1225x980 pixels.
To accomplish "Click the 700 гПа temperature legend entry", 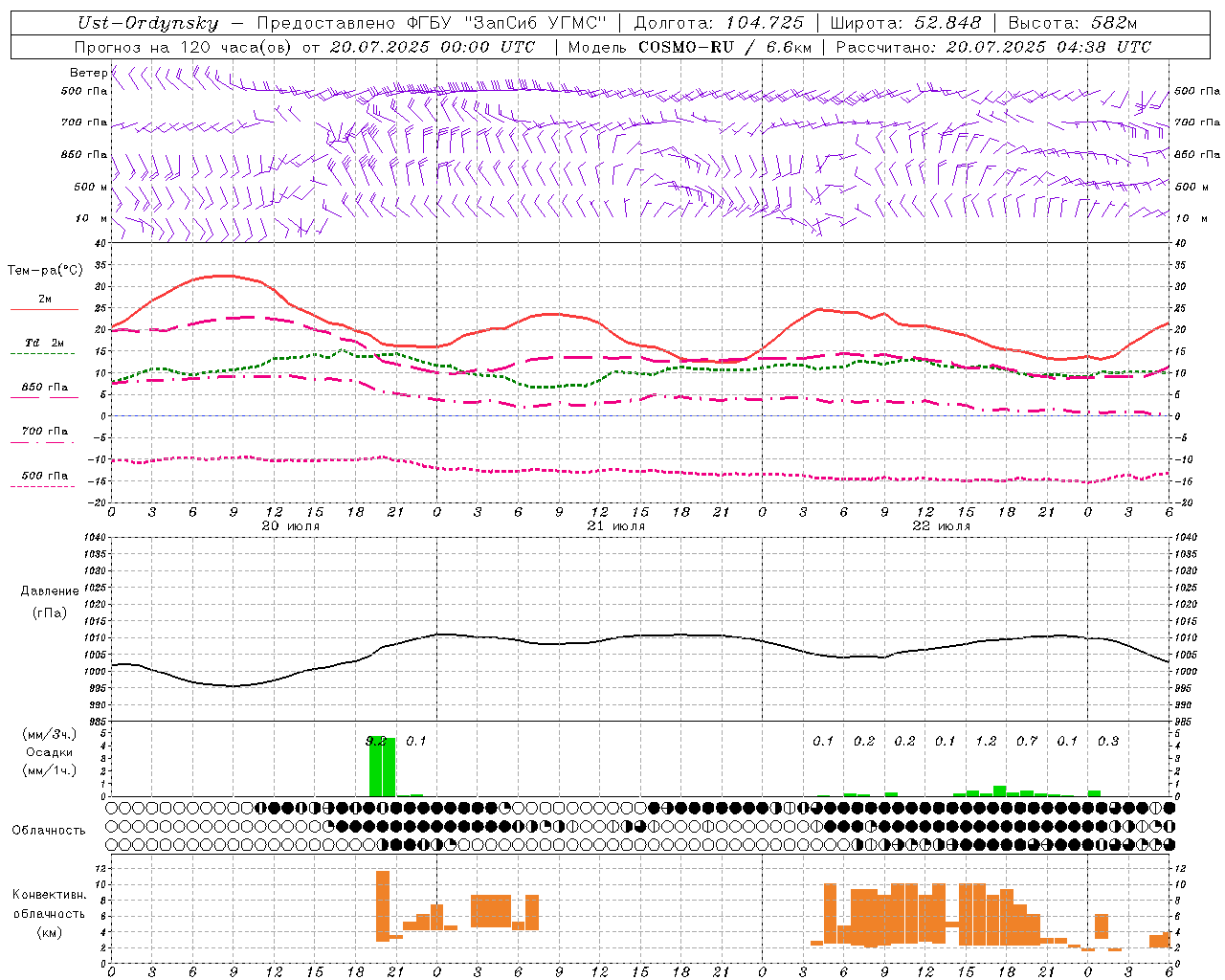I will (x=44, y=432).
